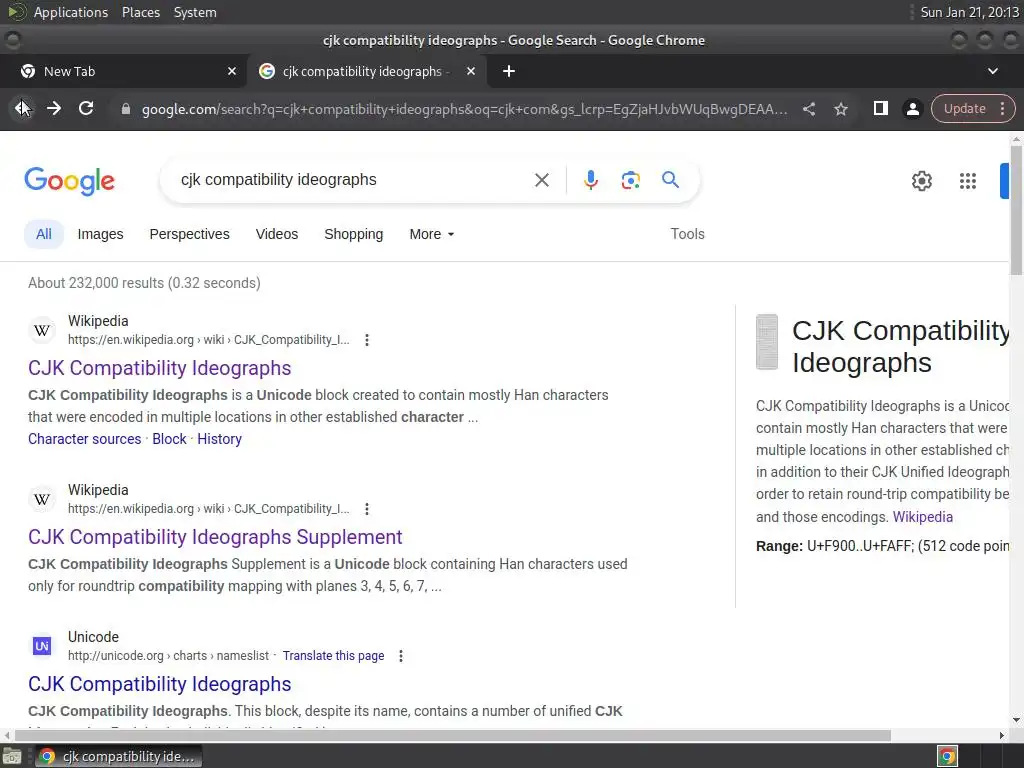Open CJK Compatibility Ideographs Supplement result

215,537
